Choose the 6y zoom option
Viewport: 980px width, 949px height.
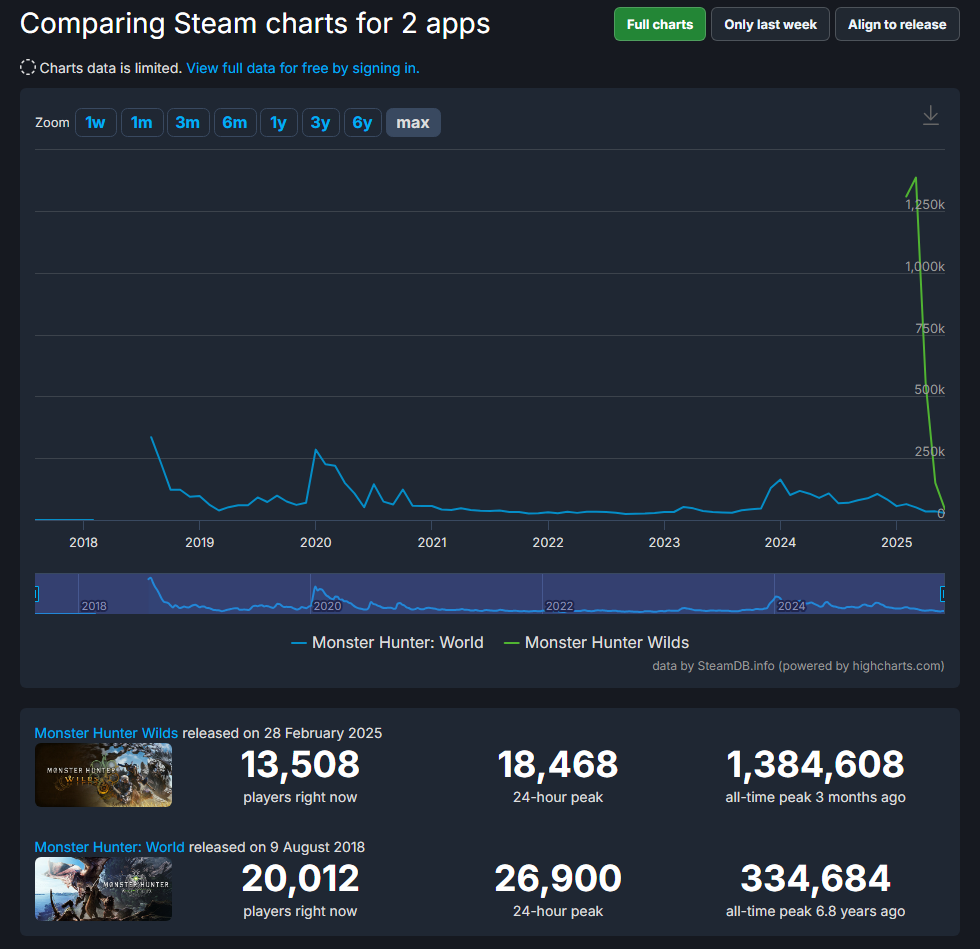pos(362,123)
